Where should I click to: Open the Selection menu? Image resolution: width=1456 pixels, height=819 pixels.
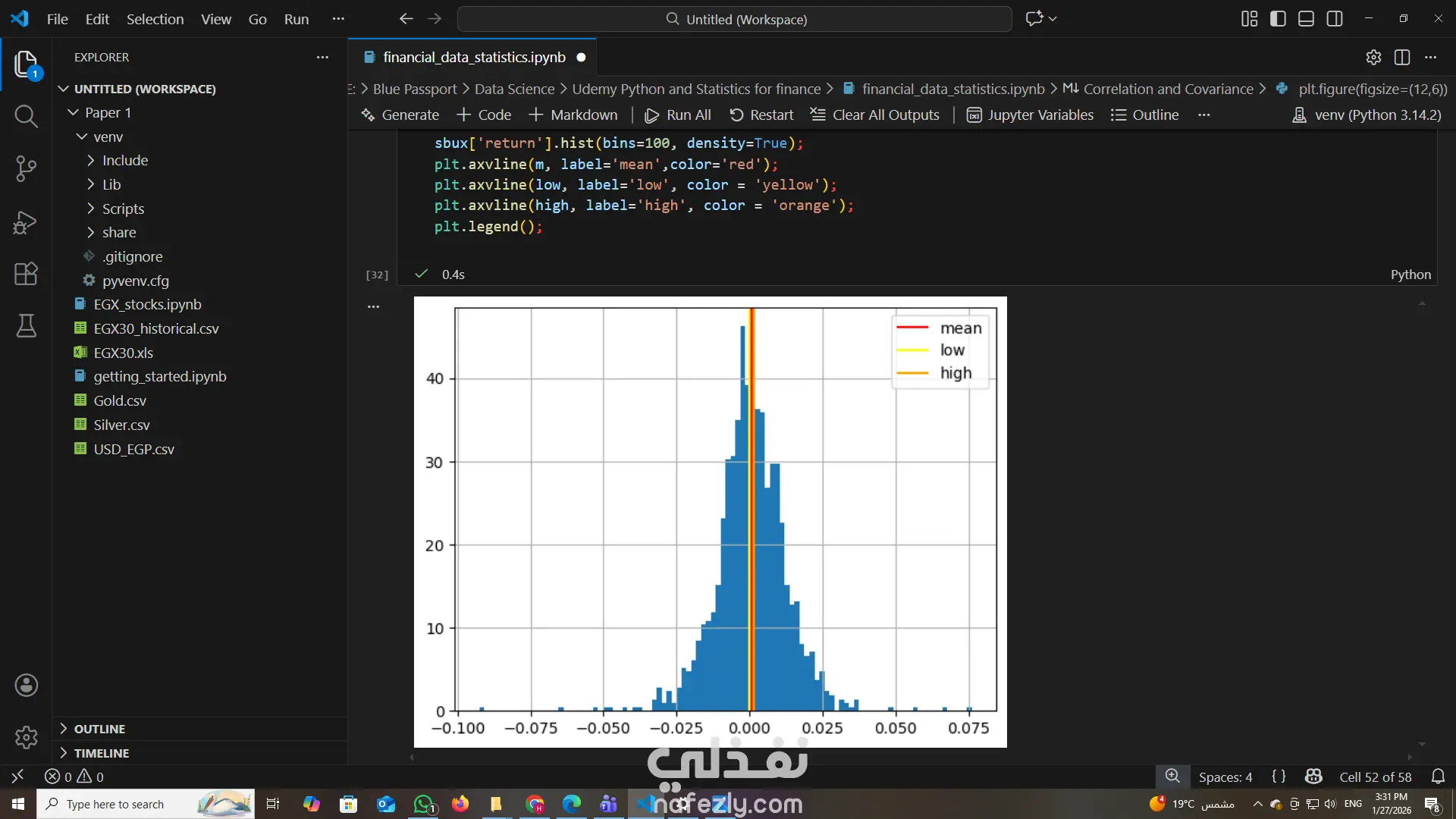155,19
